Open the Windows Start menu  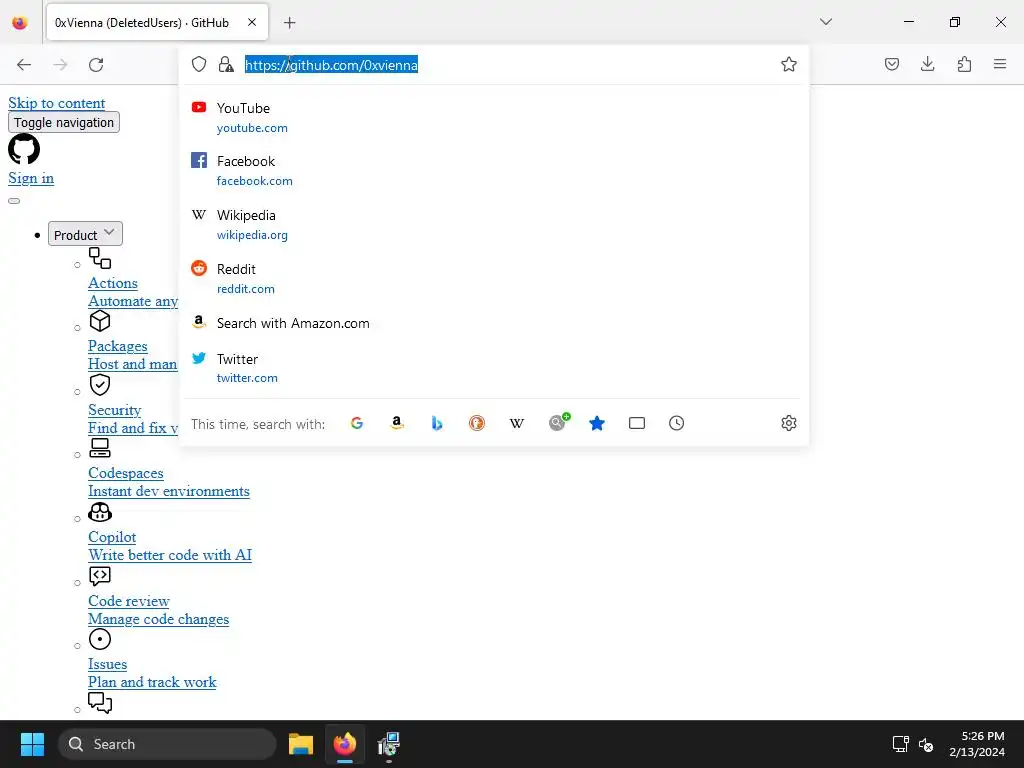pyautogui.click(x=32, y=744)
